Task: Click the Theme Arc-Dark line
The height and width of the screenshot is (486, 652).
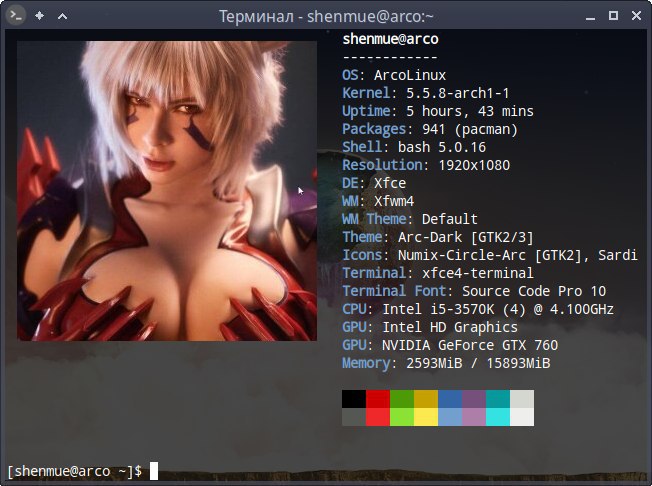Action: (x=437, y=237)
